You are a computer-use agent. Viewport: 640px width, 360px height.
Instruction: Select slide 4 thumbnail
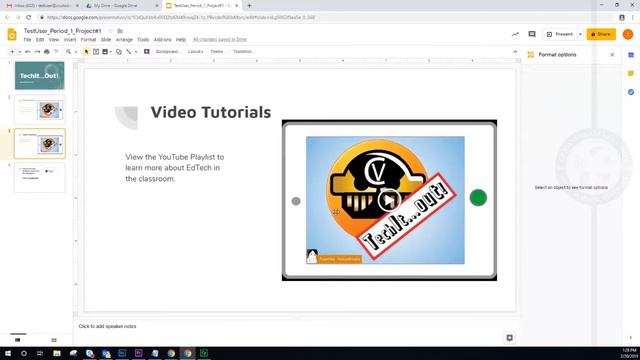pos(40,178)
